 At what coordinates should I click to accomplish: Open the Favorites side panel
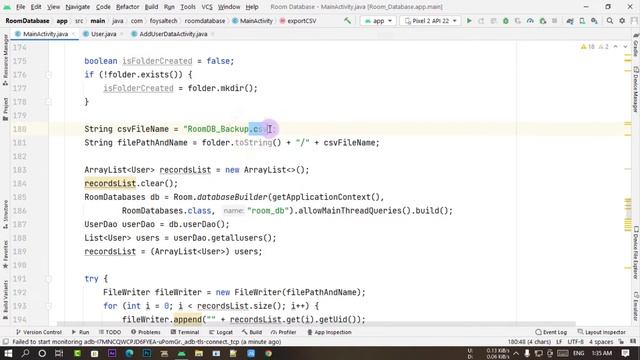coord(5,254)
